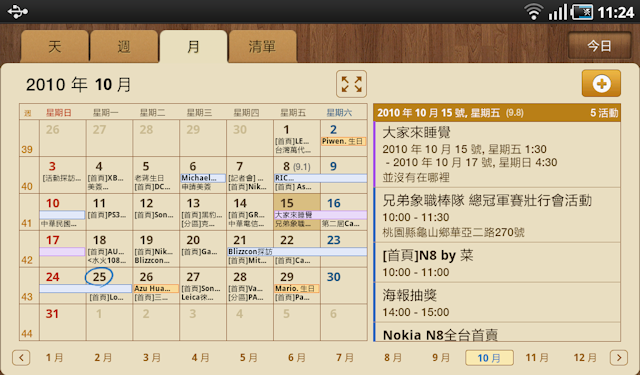Select October 19 in the month grid
The width and height of the screenshot is (640, 375).
click(156, 249)
